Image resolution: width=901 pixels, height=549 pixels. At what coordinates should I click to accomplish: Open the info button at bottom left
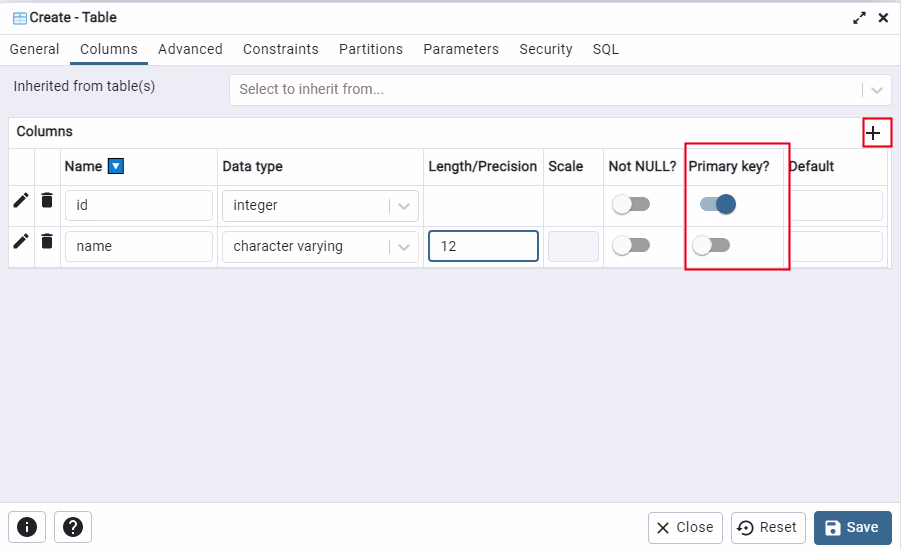click(27, 527)
